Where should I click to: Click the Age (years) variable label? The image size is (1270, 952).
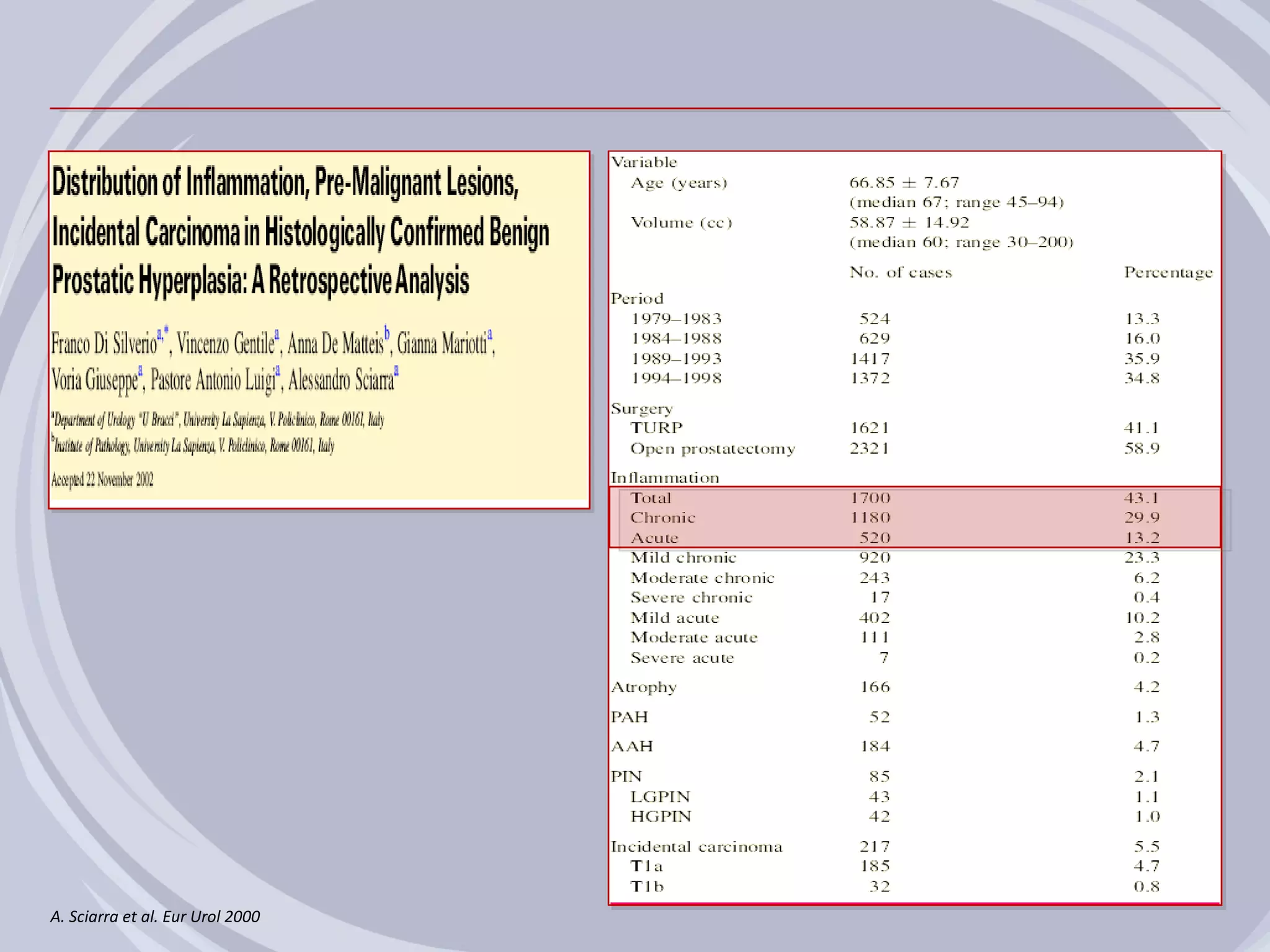[678, 183]
